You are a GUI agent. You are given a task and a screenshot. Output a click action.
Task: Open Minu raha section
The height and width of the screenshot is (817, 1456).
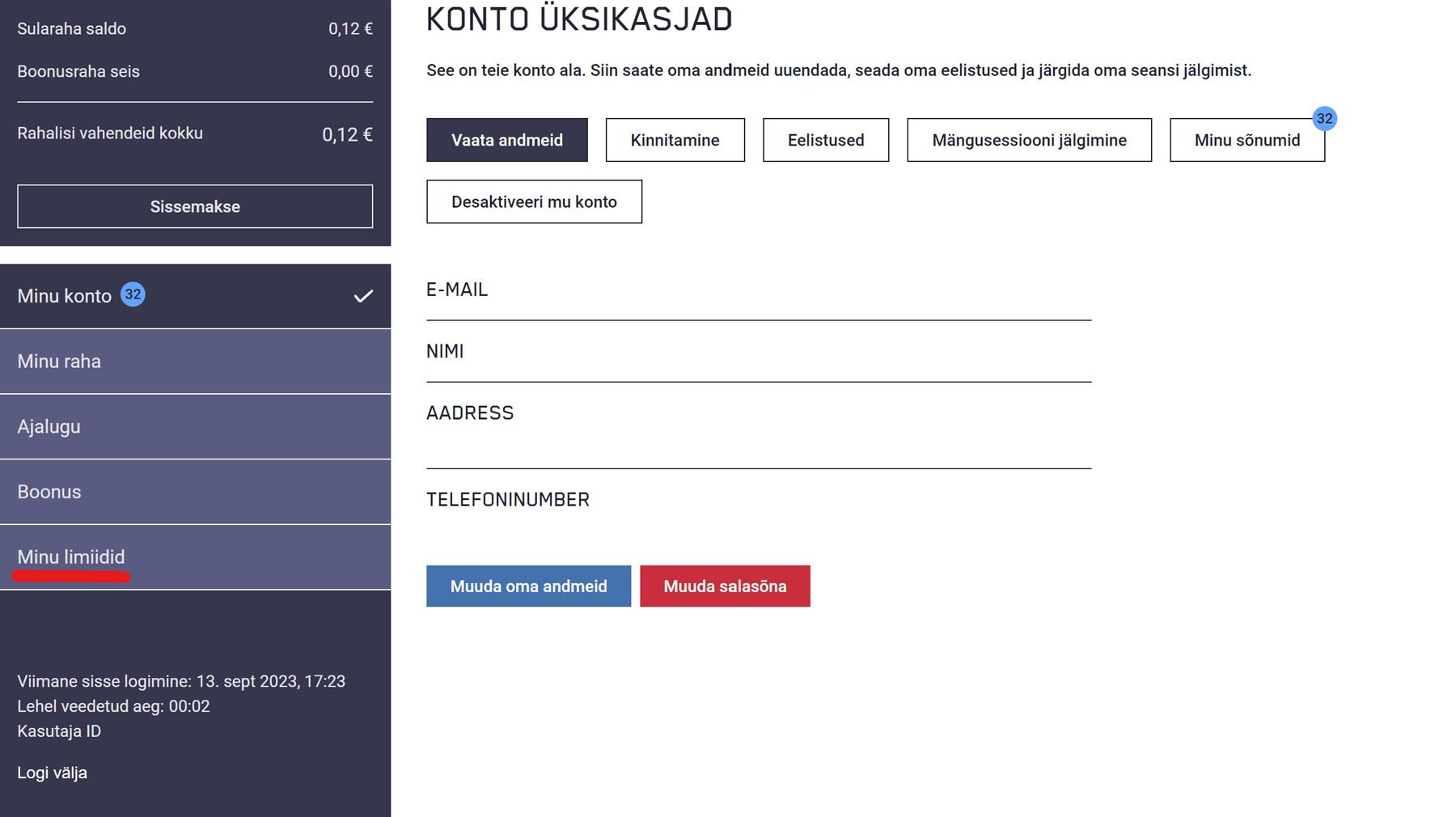[195, 362]
